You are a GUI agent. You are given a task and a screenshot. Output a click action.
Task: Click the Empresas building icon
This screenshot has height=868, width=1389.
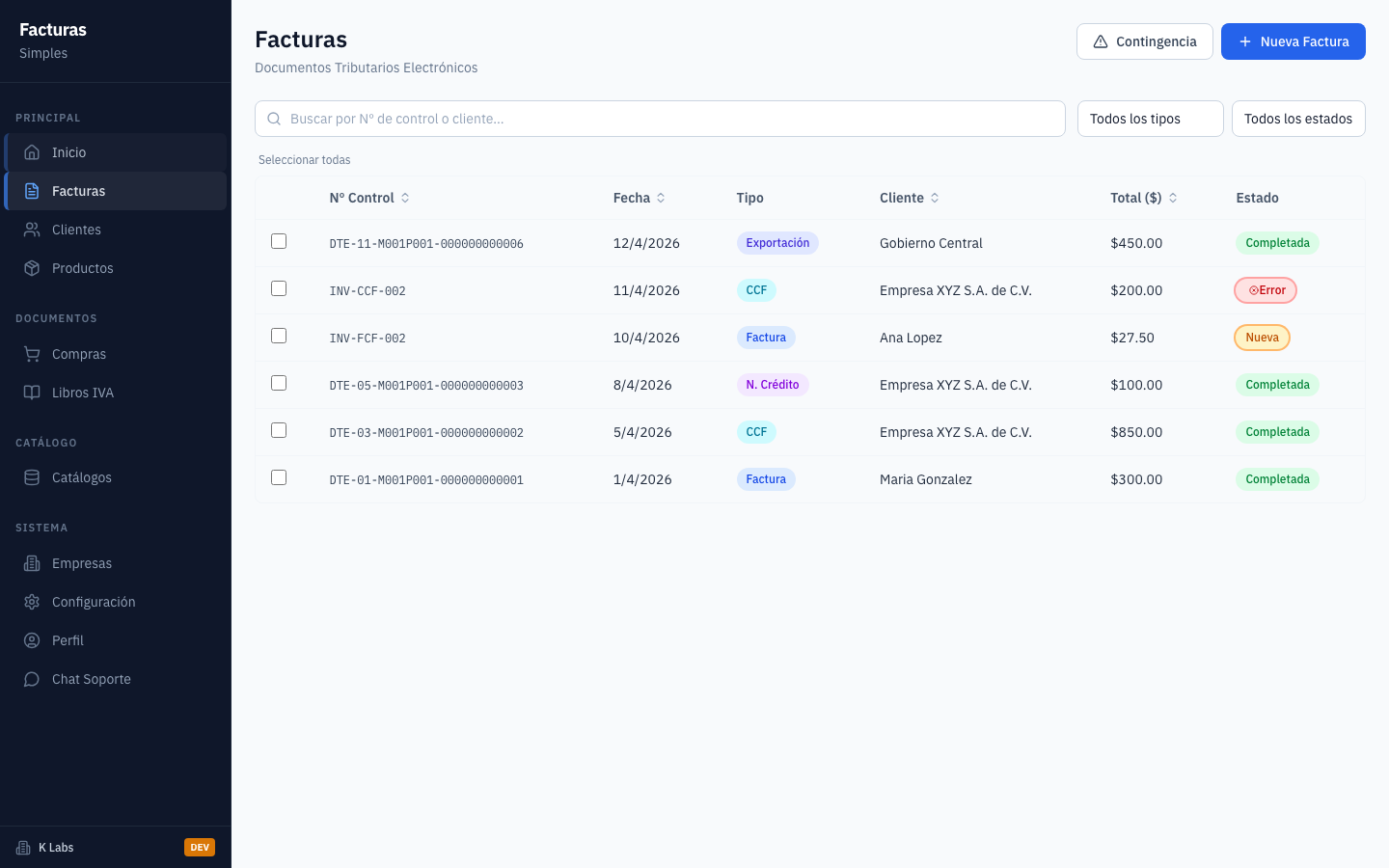[x=32, y=563]
